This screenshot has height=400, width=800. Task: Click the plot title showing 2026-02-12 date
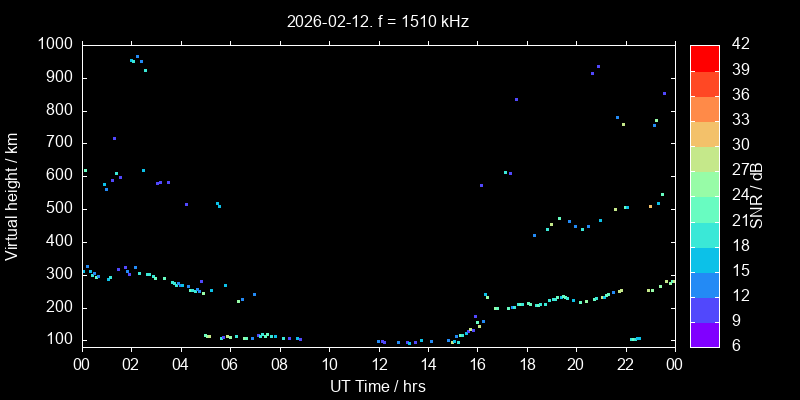click(378, 20)
